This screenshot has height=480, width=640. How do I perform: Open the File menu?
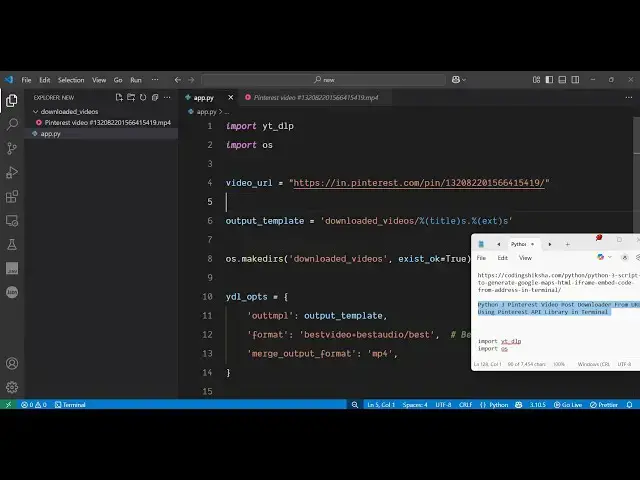[26, 80]
